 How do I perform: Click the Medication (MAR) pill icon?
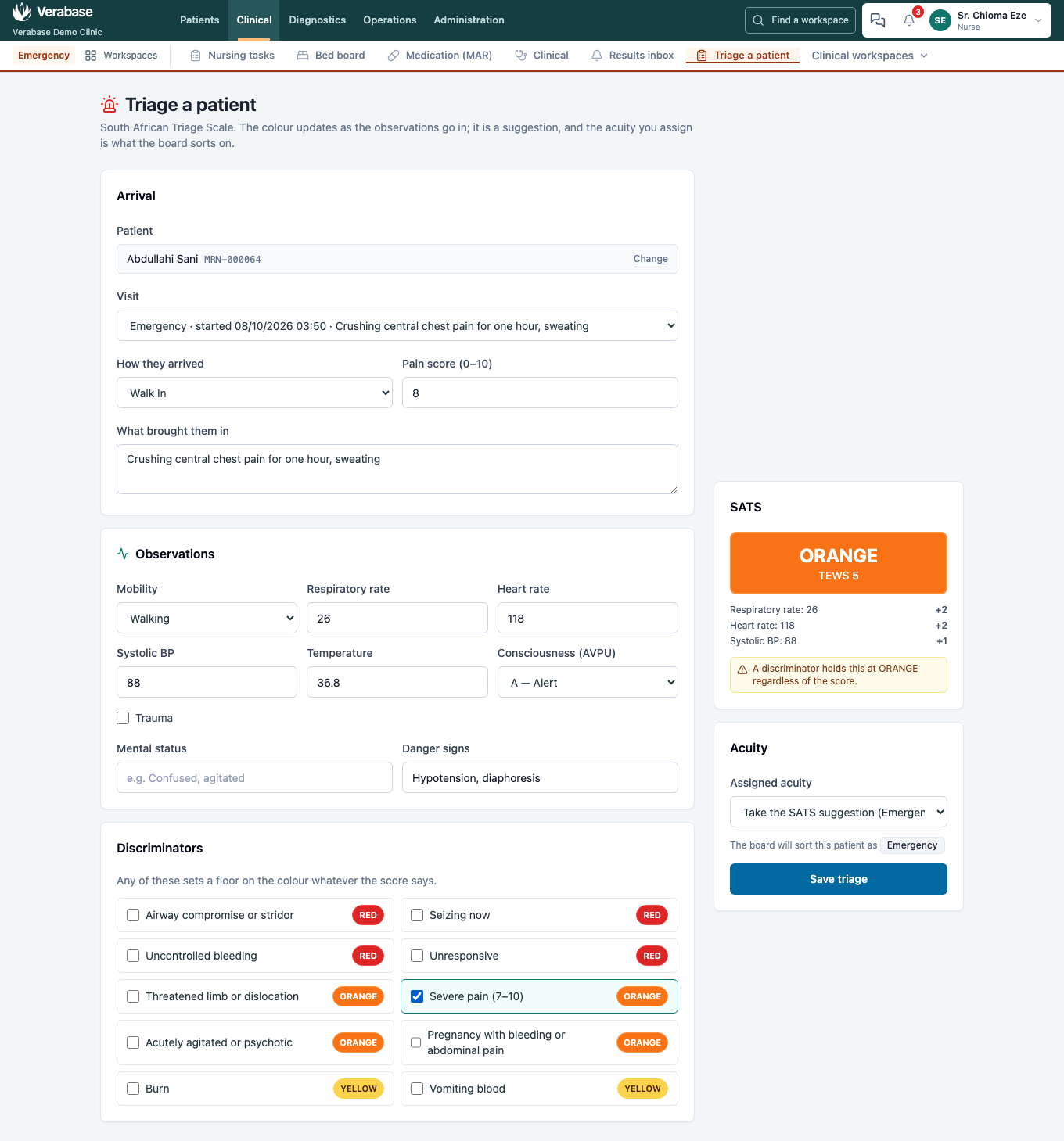click(x=394, y=56)
